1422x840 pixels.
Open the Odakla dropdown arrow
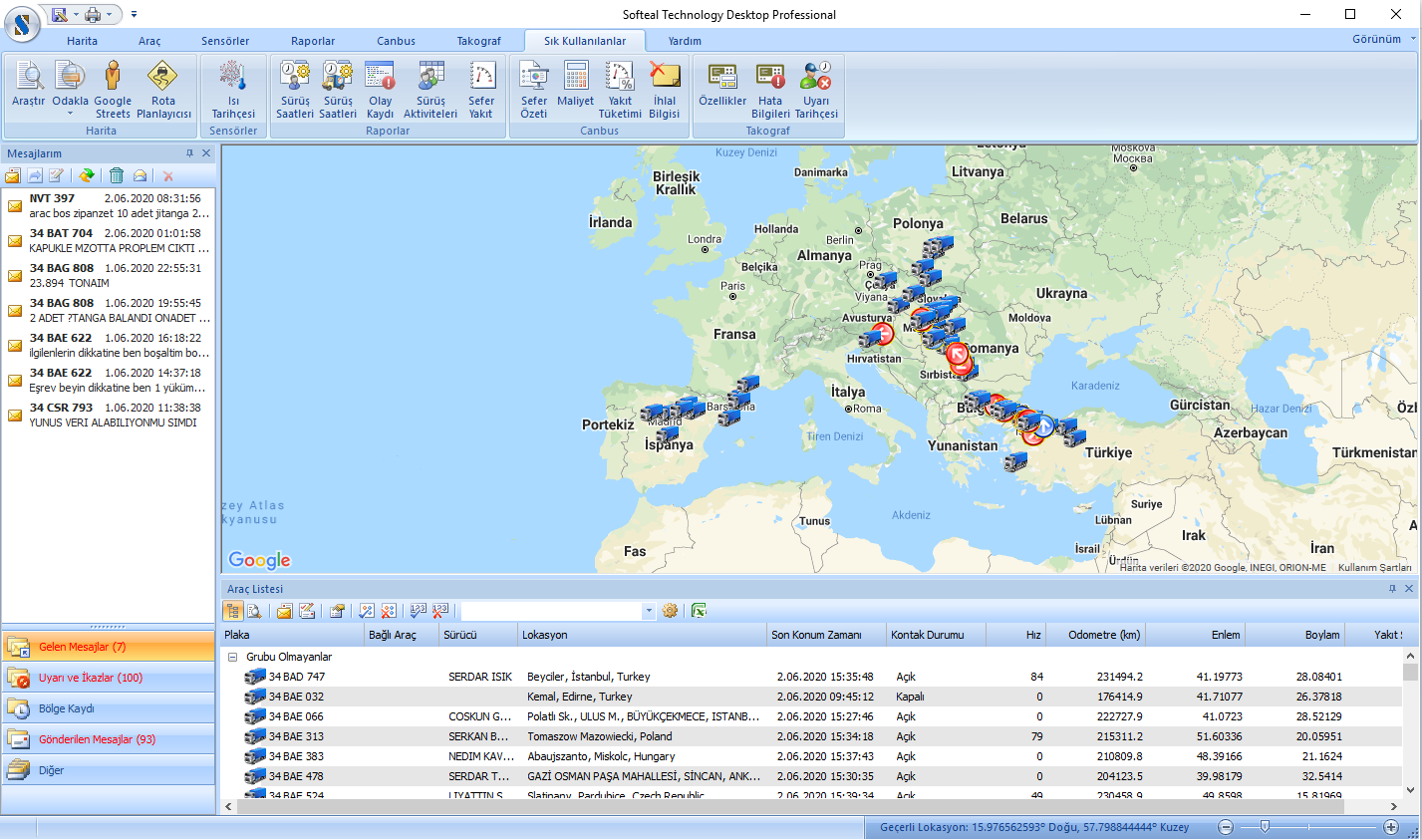pos(71,114)
